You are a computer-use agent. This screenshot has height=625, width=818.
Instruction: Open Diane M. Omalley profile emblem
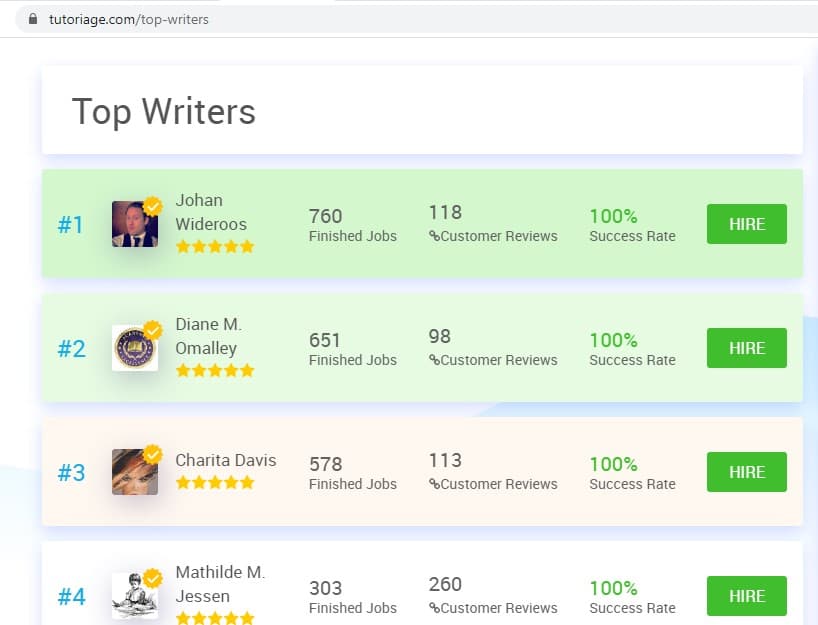click(135, 348)
